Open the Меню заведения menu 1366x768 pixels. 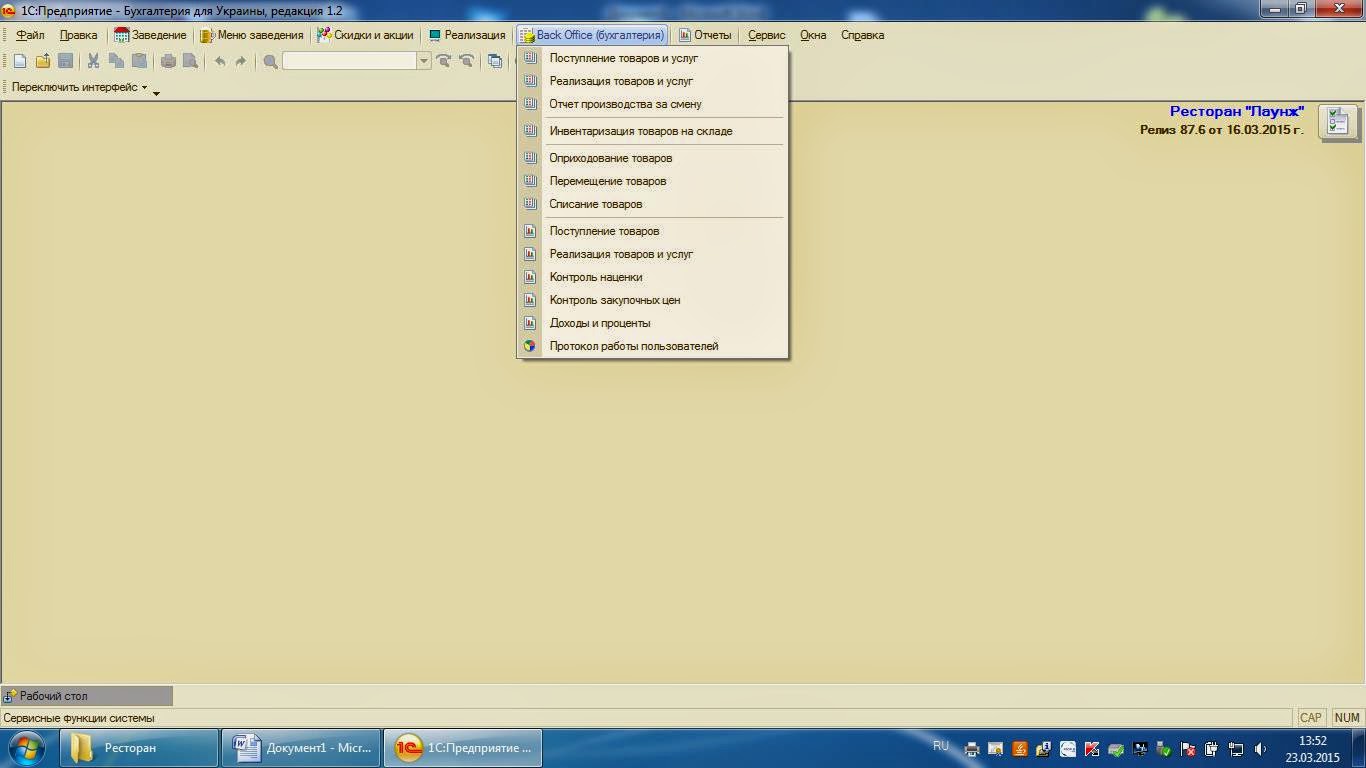(x=252, y=35)
